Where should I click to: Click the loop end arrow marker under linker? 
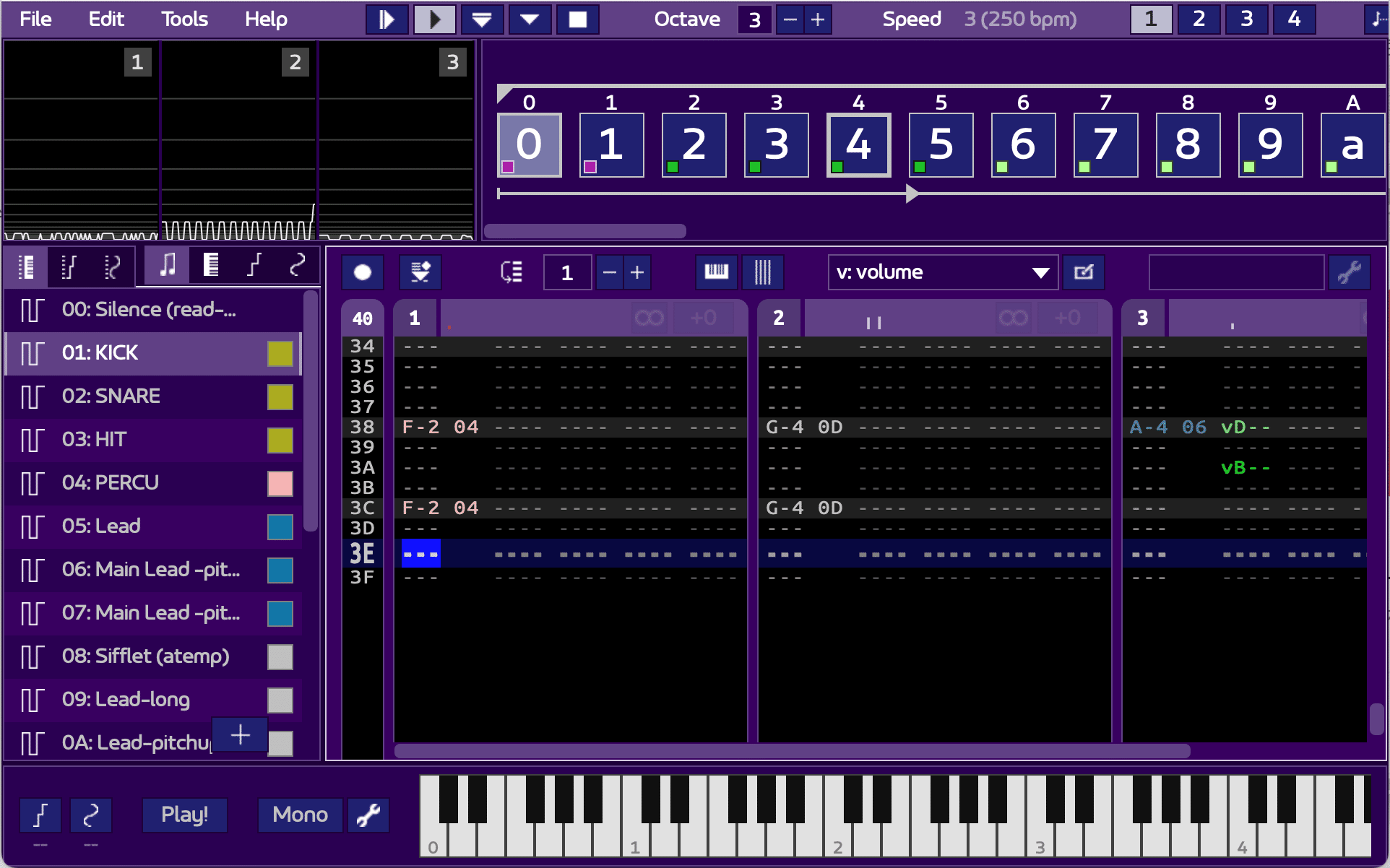(x=912, y=194)
